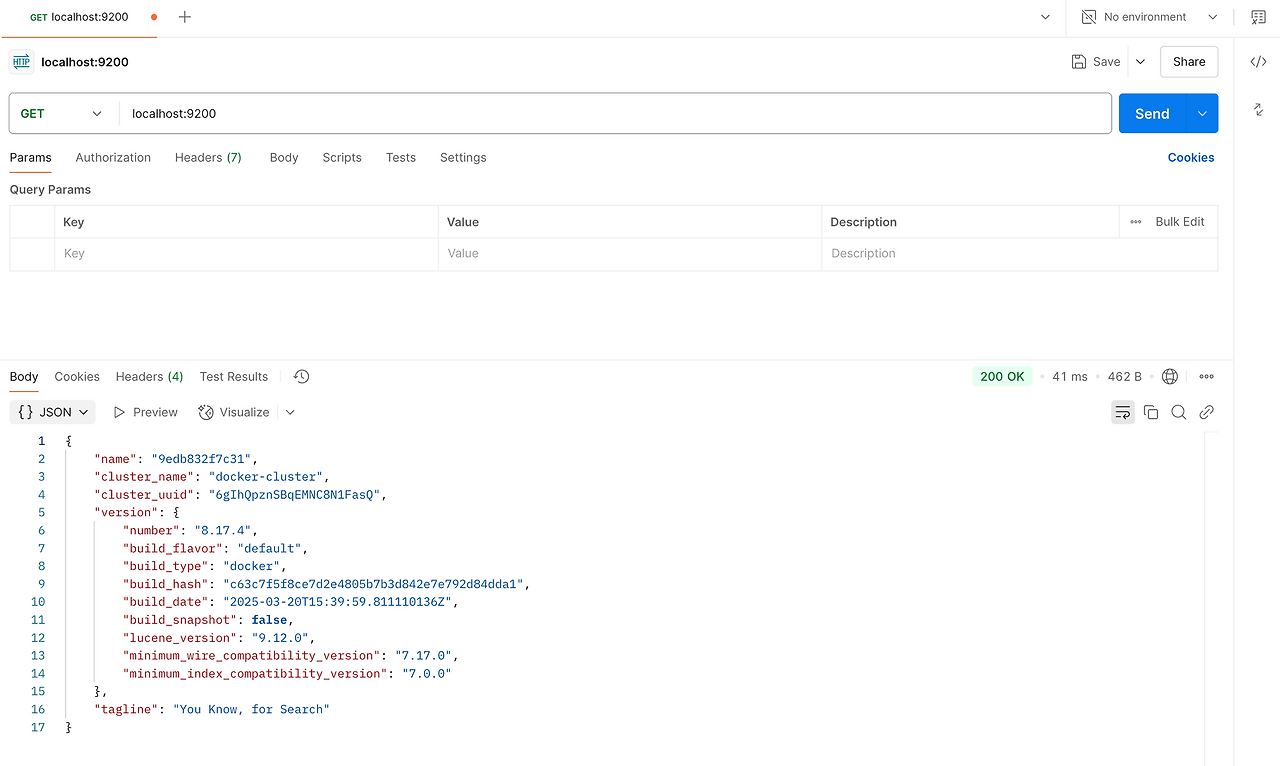This screenshot has height=766, width=1280.
Task: Click the request URL input field
Action: pyautogui.click(x=615, y=114)
